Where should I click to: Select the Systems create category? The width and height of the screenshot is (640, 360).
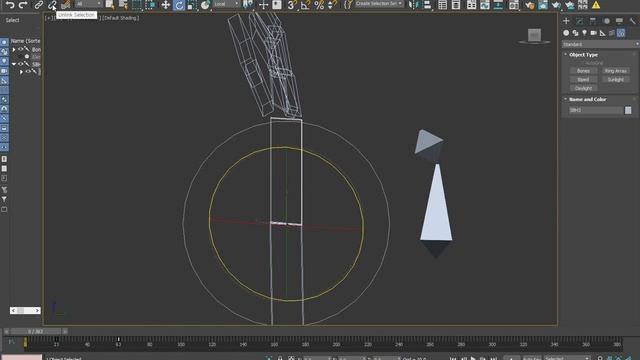[x=621, y=33]
